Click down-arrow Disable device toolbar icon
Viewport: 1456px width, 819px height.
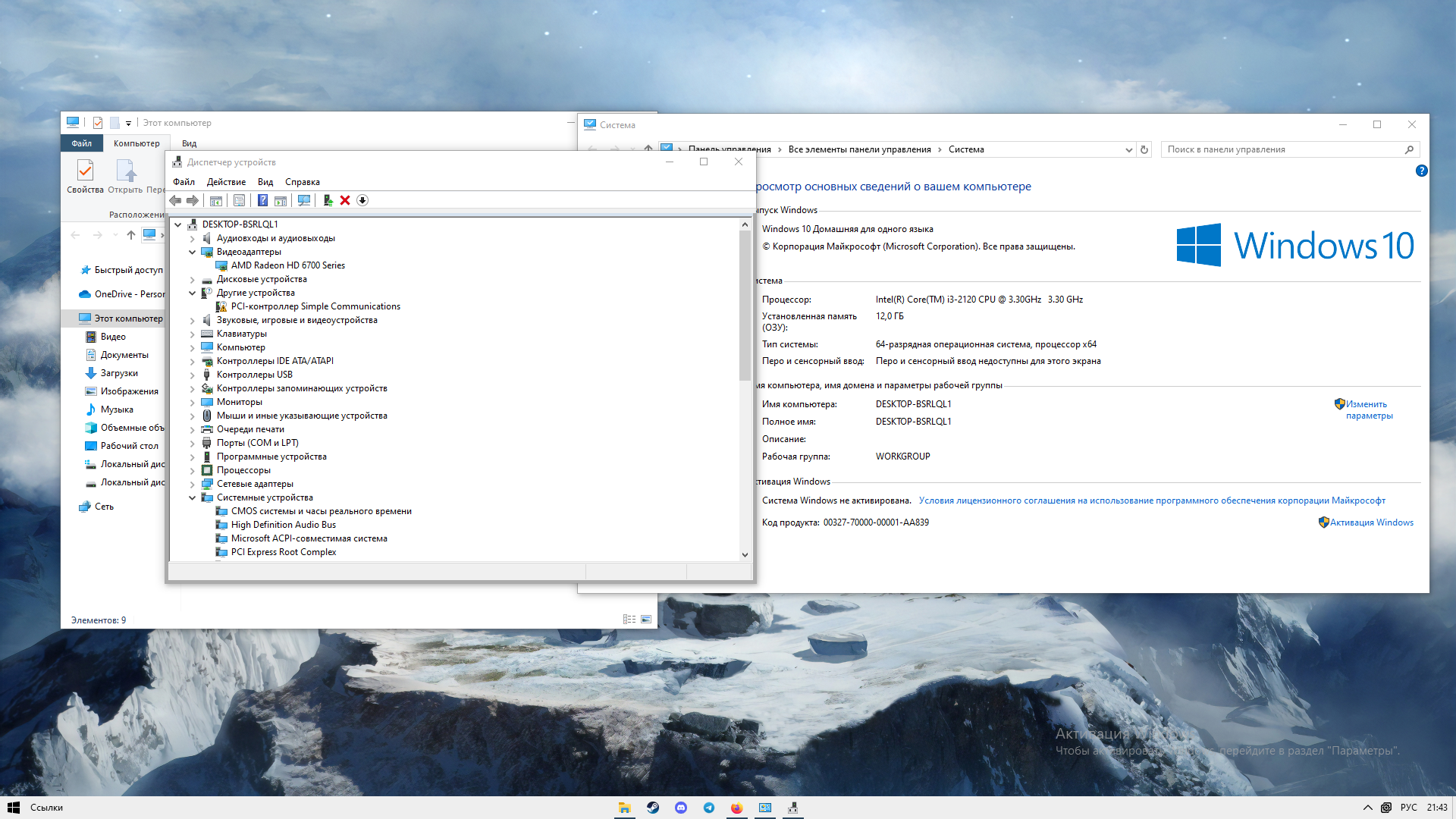(x=362, y=200)
